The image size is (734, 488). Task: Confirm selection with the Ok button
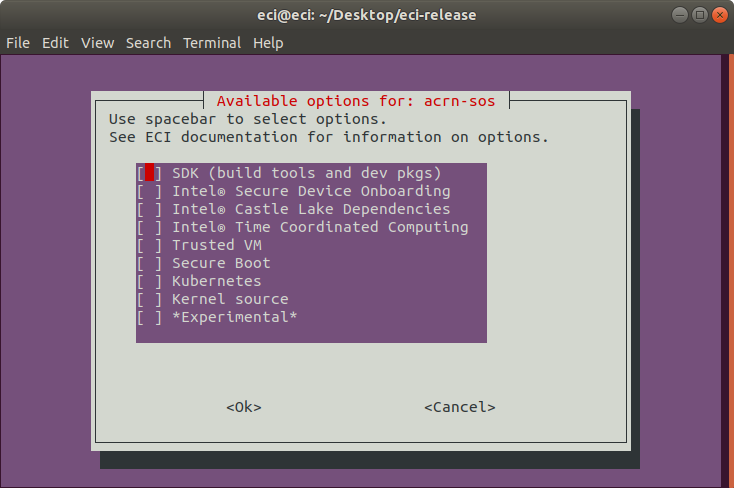click(244, 407)
